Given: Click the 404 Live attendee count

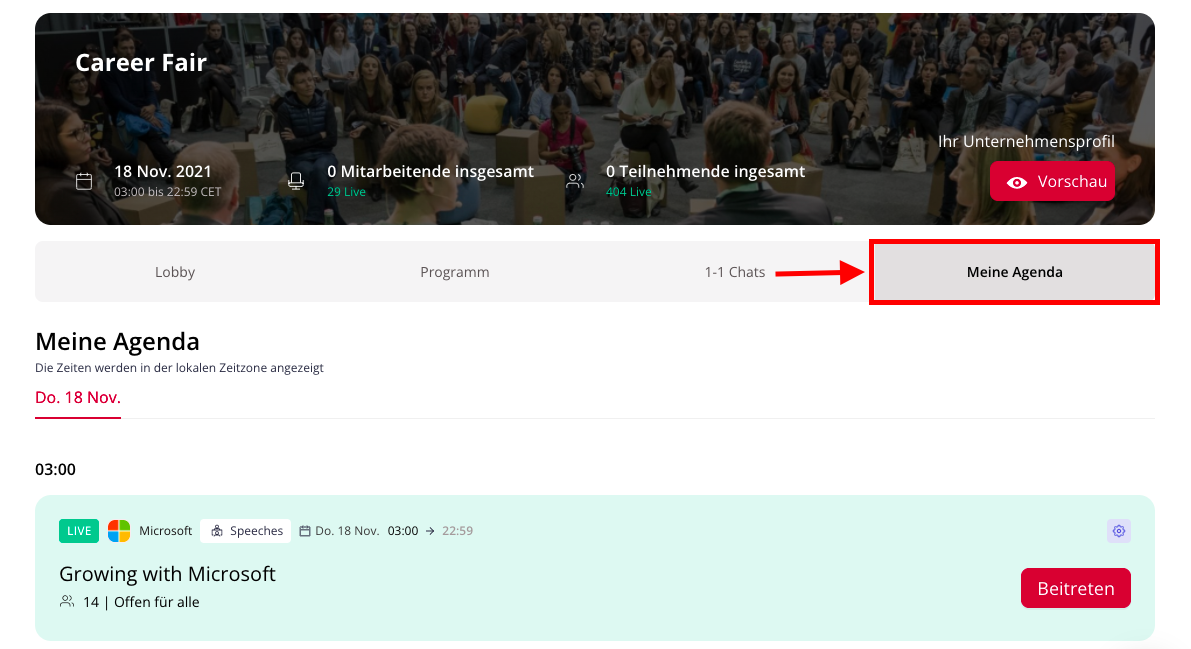Looking at the screenshot, I should pyautogui.click(x=628, y=192).
